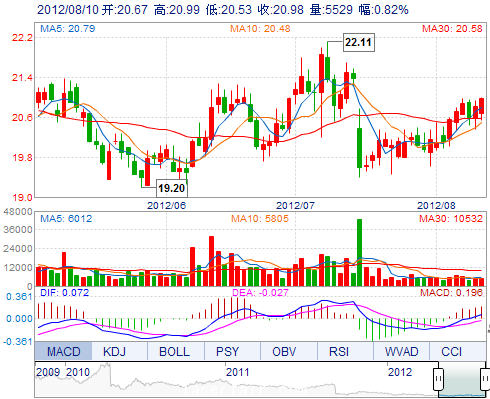The image size is (490, 399).
Task: Grab the left range slider handle
Action: (438, 379)
